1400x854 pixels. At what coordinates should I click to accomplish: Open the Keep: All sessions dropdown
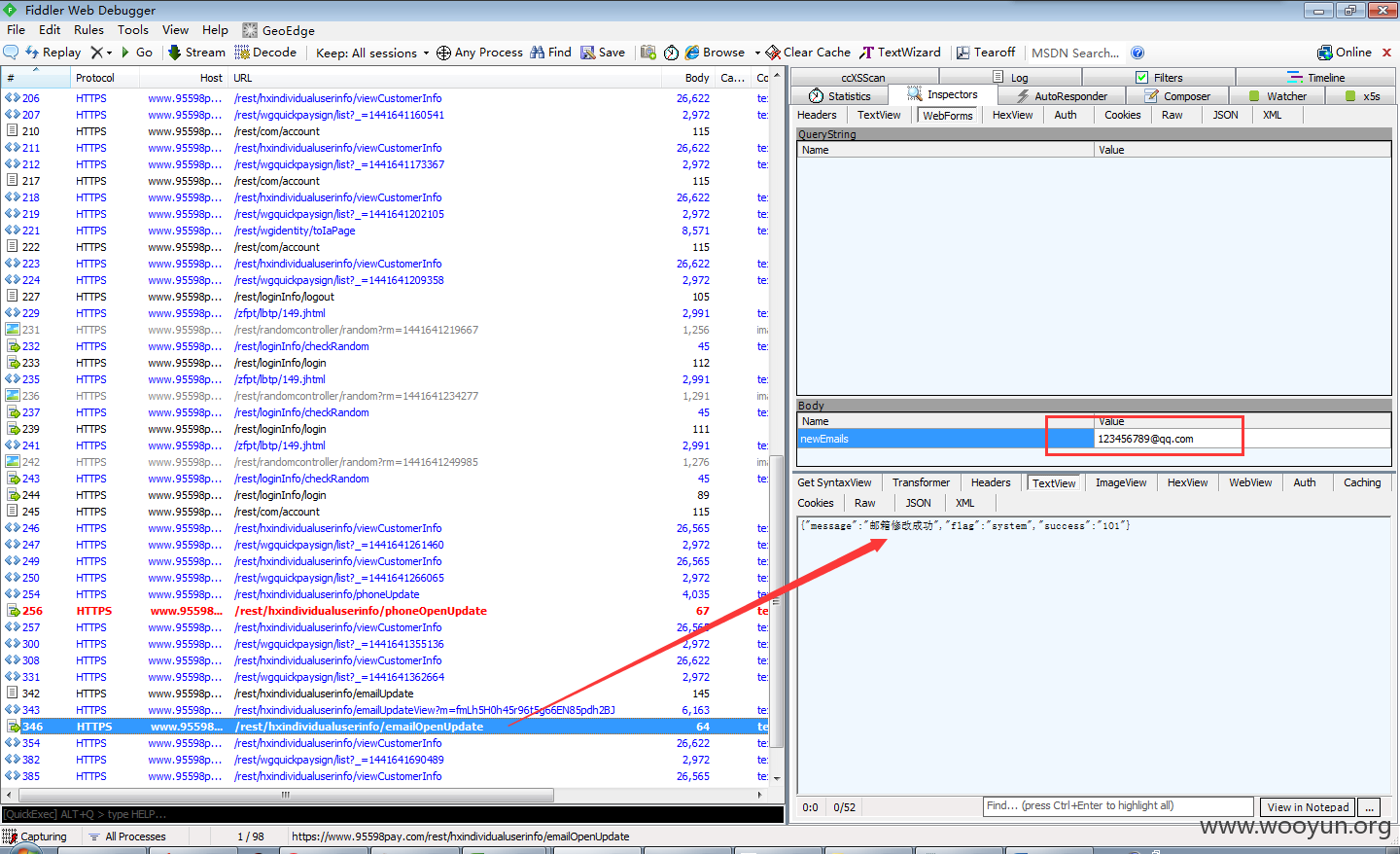(x=372, y=53)
